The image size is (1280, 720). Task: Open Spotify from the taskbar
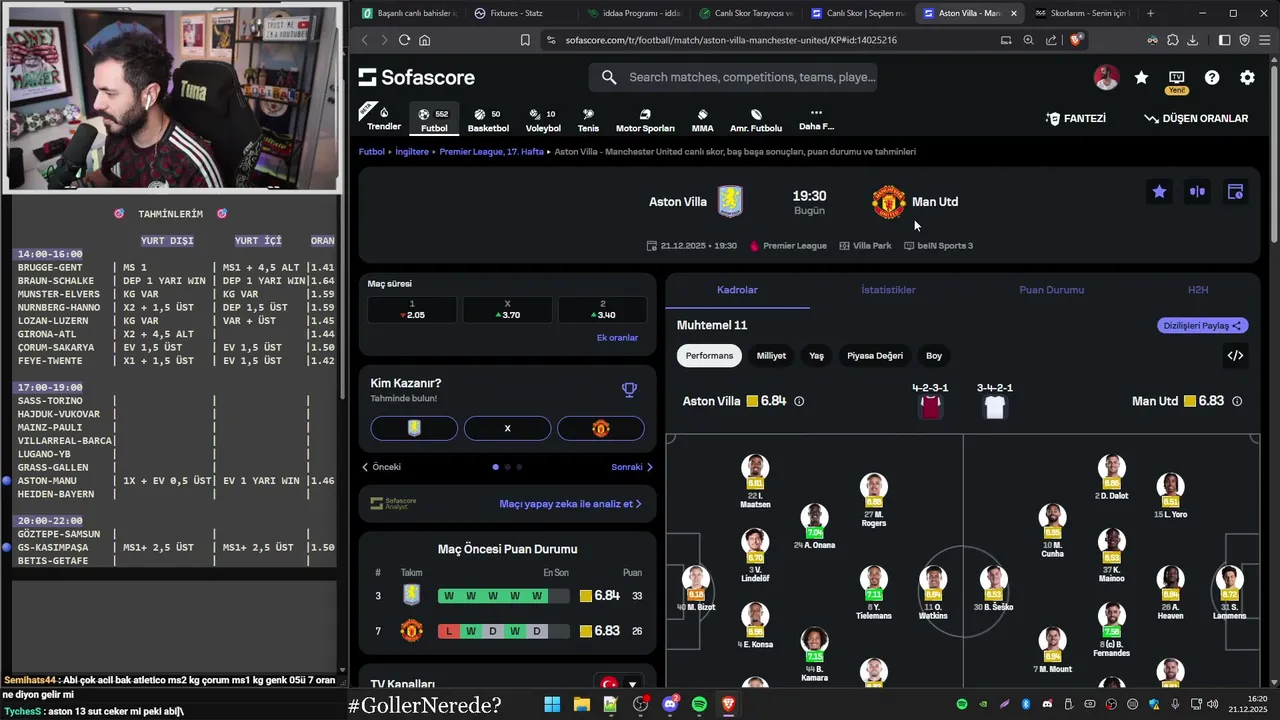coord(699,705)
